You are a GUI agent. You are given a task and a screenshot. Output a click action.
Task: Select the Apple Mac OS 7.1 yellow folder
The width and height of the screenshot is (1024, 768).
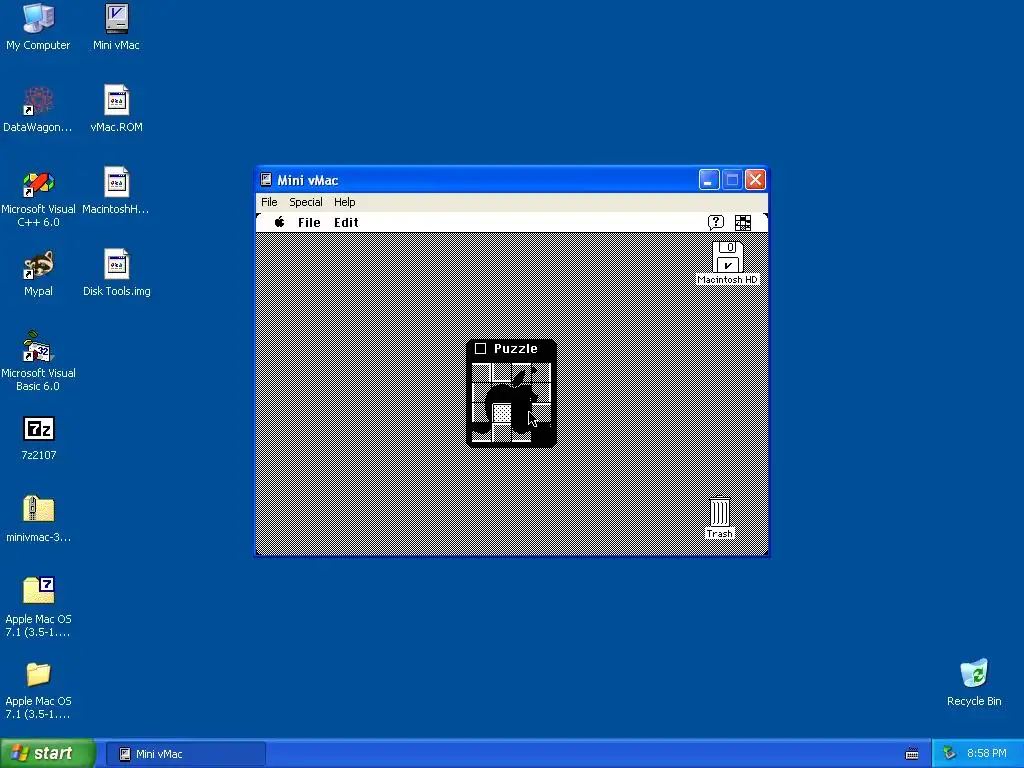click(39, 690)
